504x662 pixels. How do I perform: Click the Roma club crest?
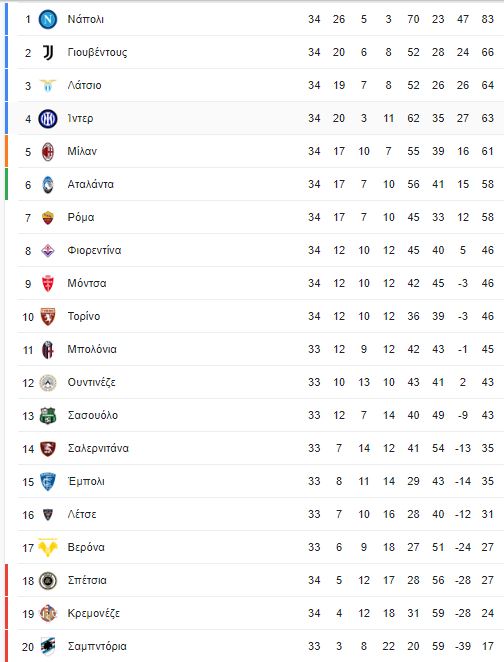[x=48, y=218]
